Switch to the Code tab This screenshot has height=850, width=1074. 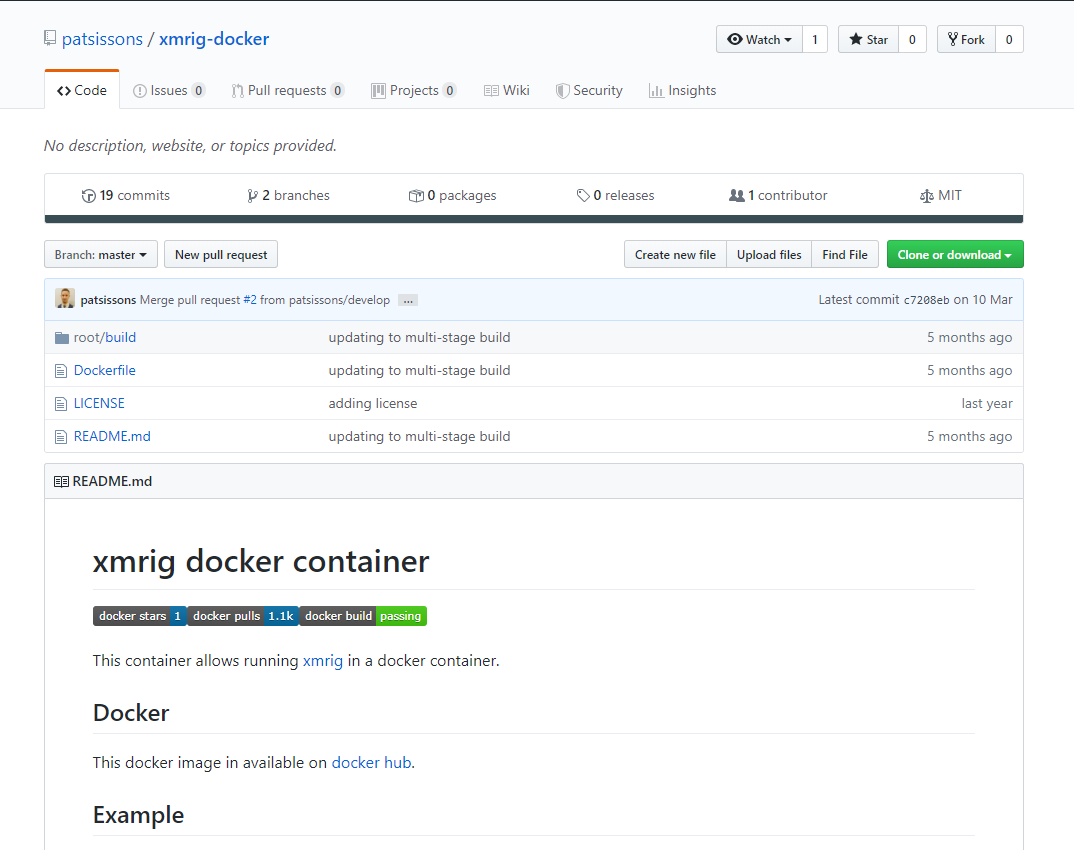click(82, 90)
